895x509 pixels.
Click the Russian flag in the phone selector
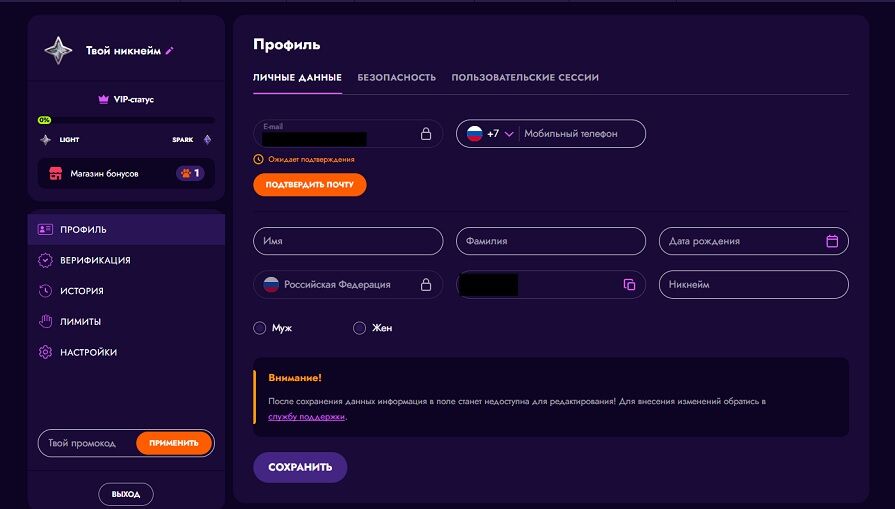(474, 134)
